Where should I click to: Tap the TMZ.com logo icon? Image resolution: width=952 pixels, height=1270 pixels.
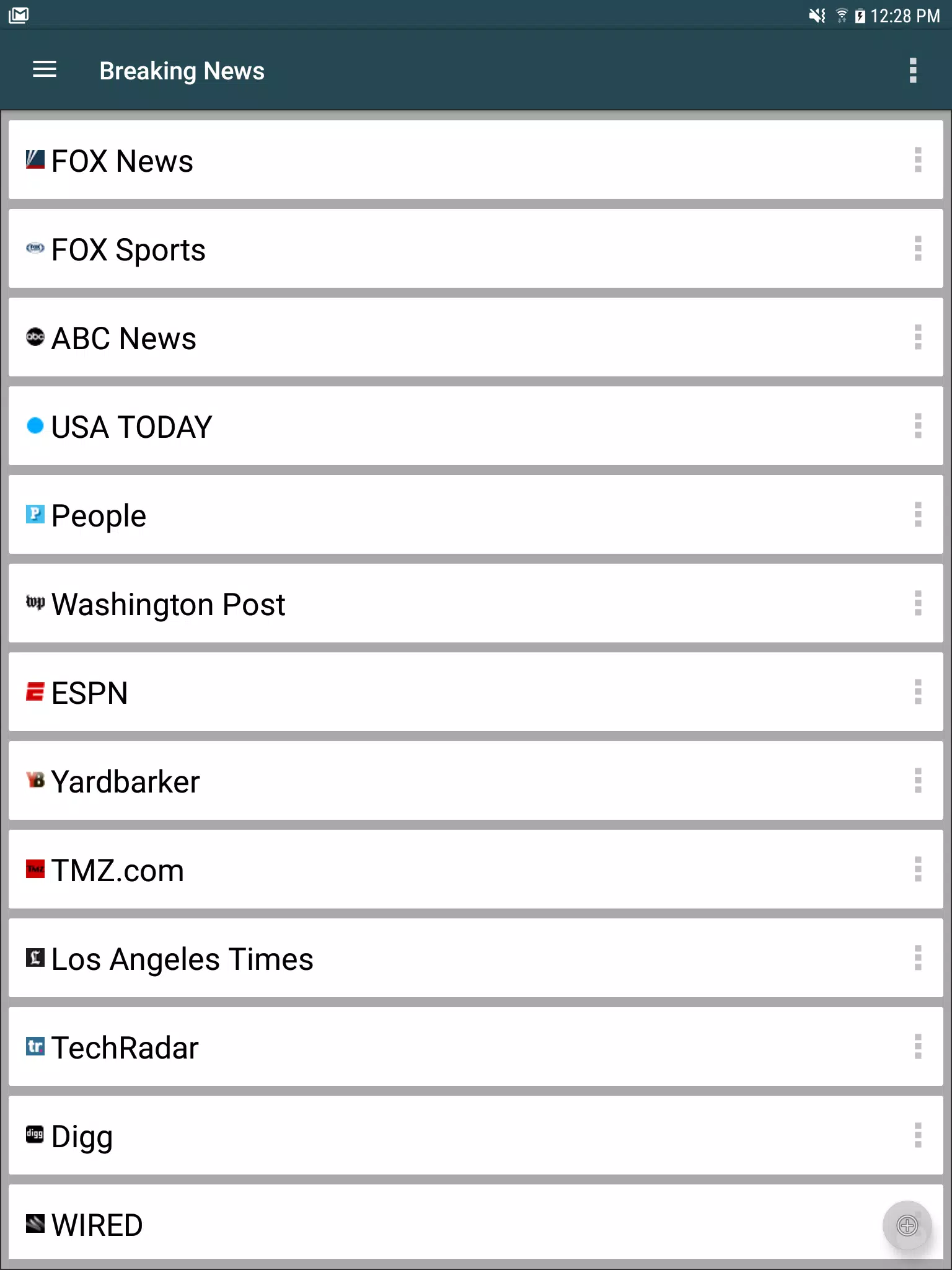[x=35, y=869]
